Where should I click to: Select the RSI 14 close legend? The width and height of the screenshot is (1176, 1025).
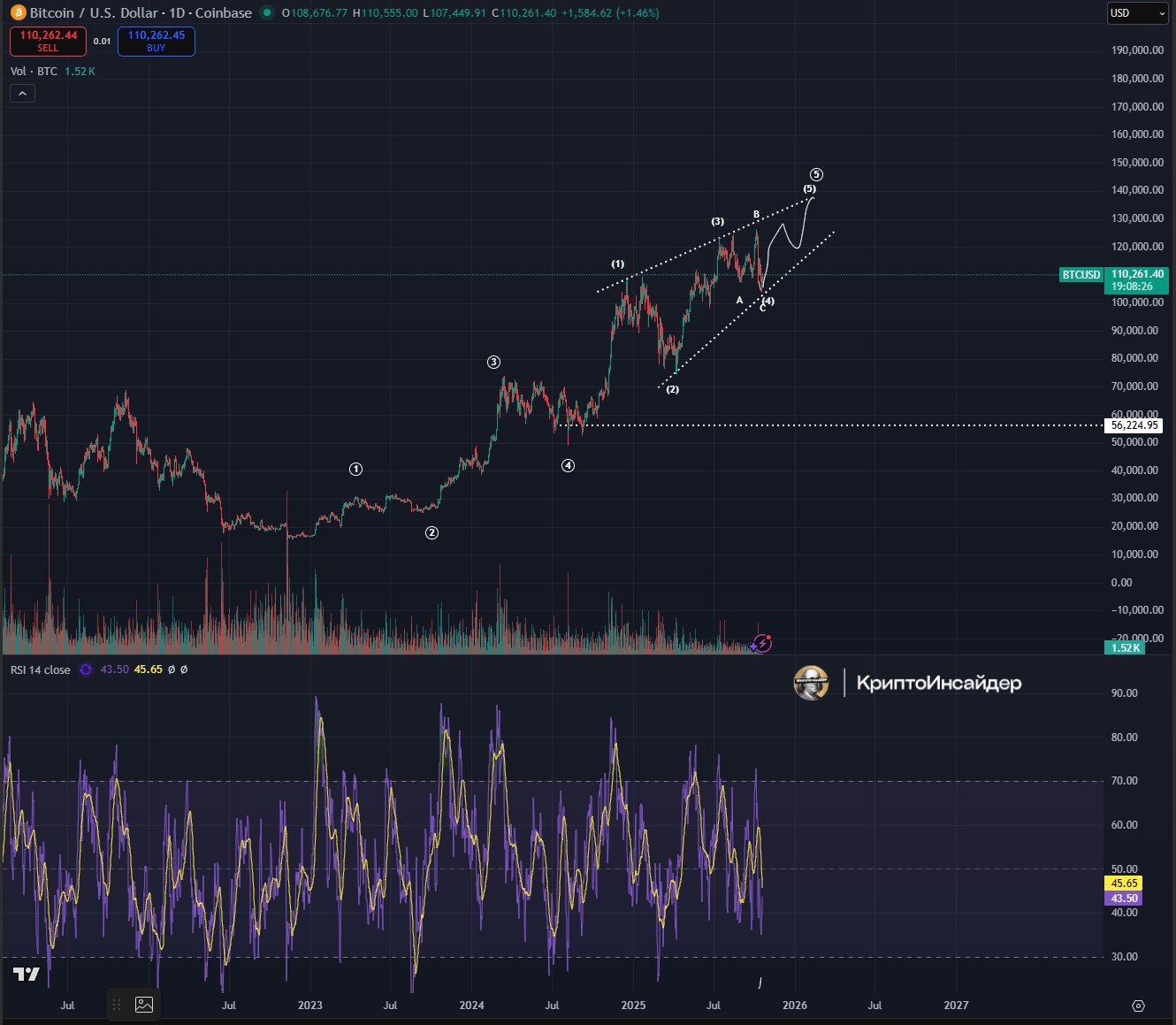40,669
